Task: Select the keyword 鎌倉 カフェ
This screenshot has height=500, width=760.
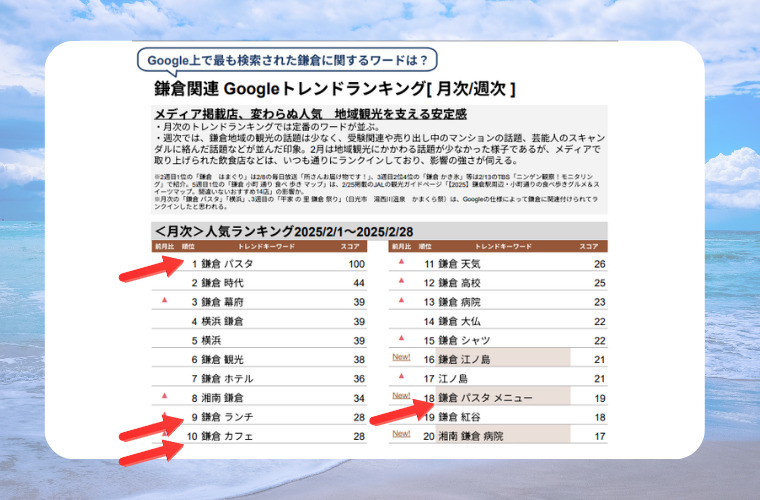Action: click(227, 436)
